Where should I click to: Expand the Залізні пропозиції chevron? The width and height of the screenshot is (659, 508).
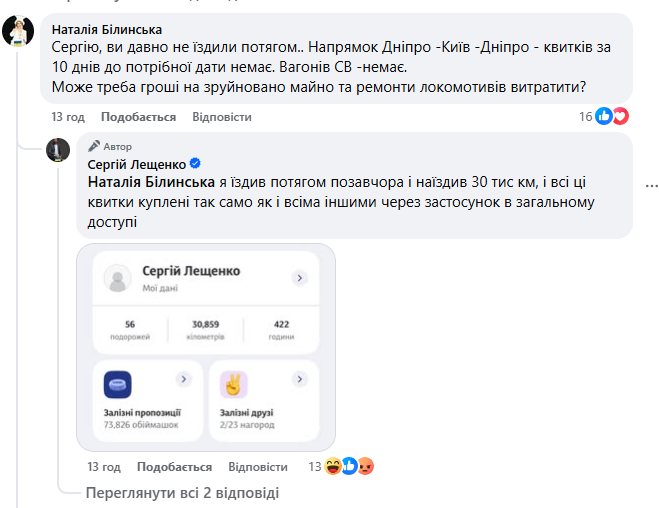183,379
